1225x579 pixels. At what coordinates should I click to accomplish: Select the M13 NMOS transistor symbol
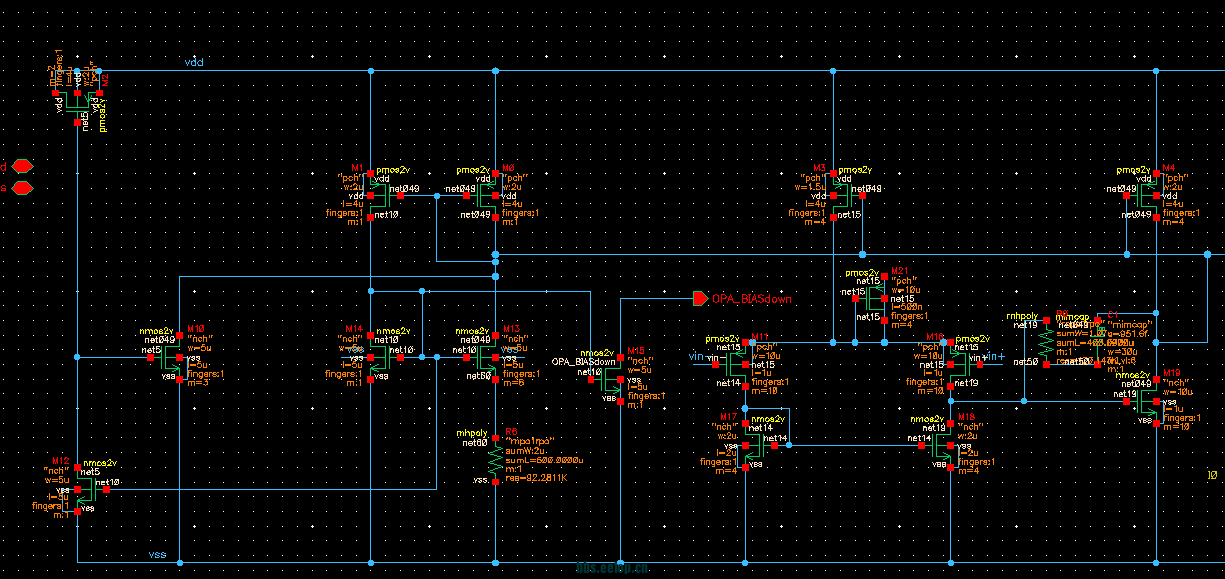point(489,357)
